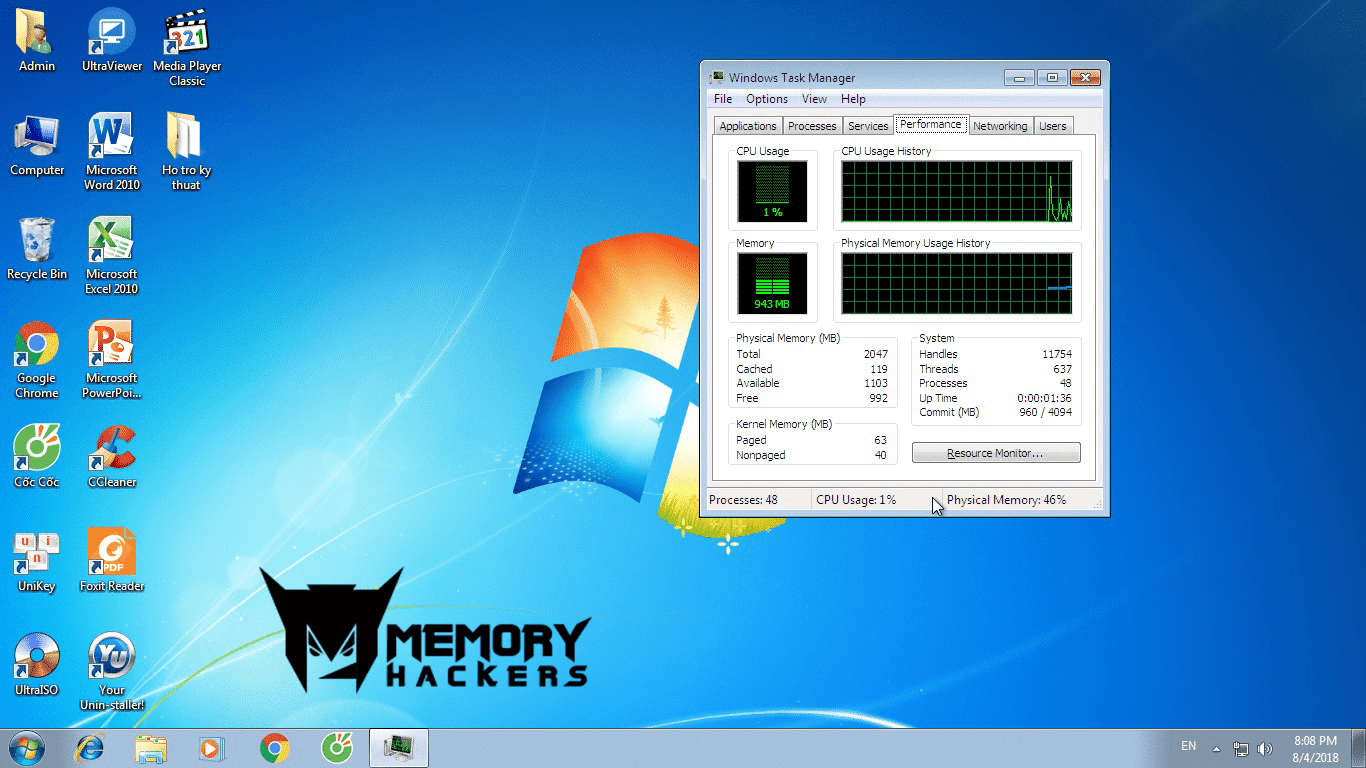1366x768 pixels.
Task: Click Processes: 48 in the status bar
Action: click(x=743, y=500)
